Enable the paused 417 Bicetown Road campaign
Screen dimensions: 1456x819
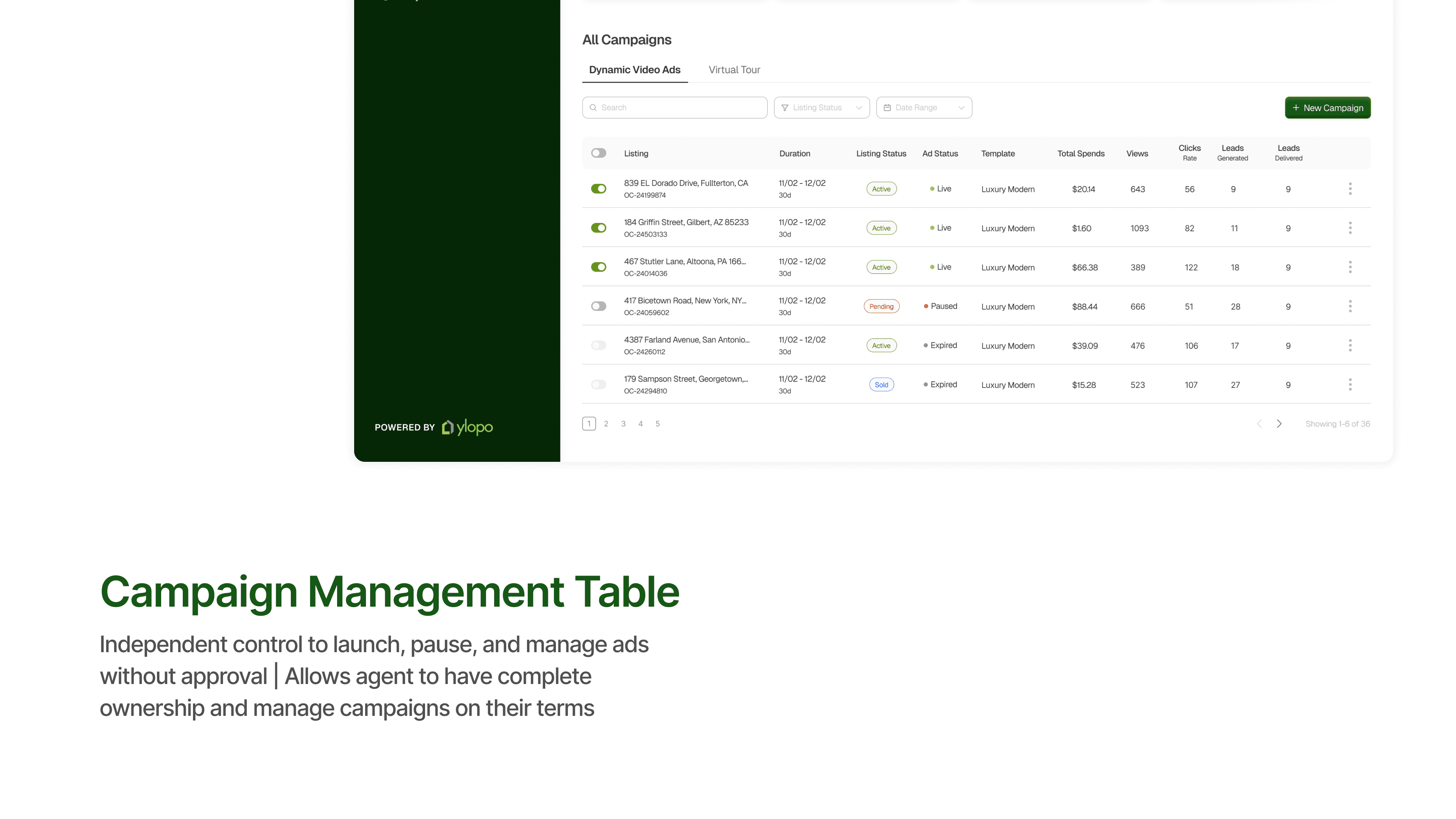(x=599, y=306)
